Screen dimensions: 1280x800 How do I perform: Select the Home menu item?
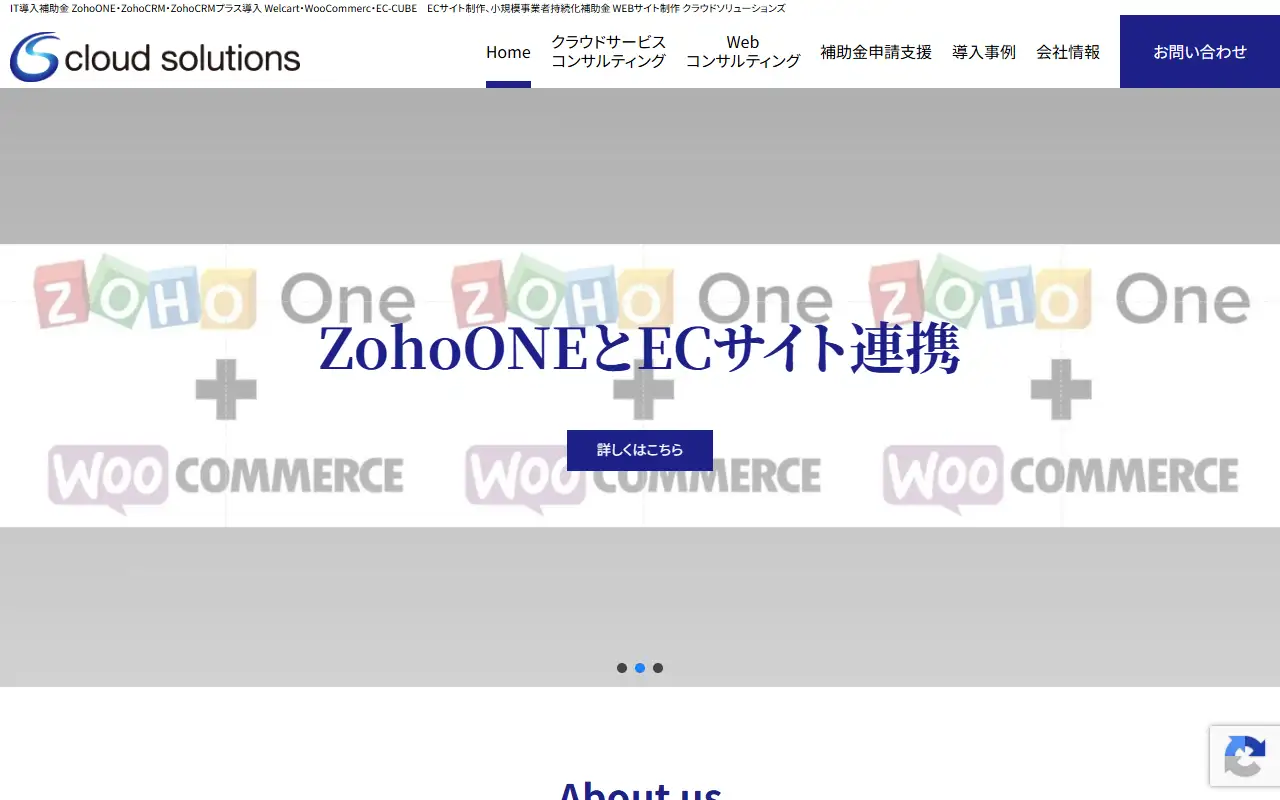pos(508,52)
